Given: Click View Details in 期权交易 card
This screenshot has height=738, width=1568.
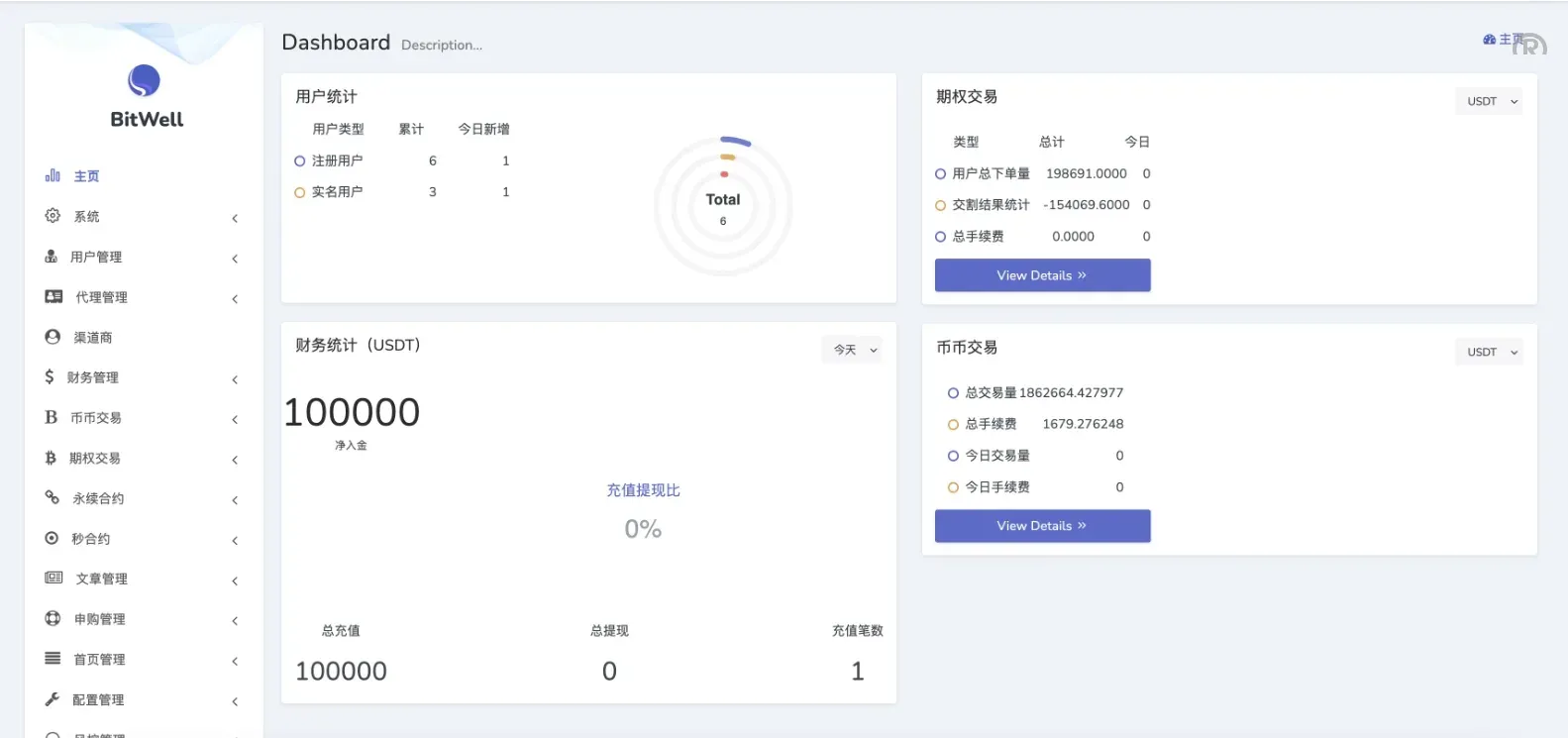Looking at the screenshot, I should 1042,275.
